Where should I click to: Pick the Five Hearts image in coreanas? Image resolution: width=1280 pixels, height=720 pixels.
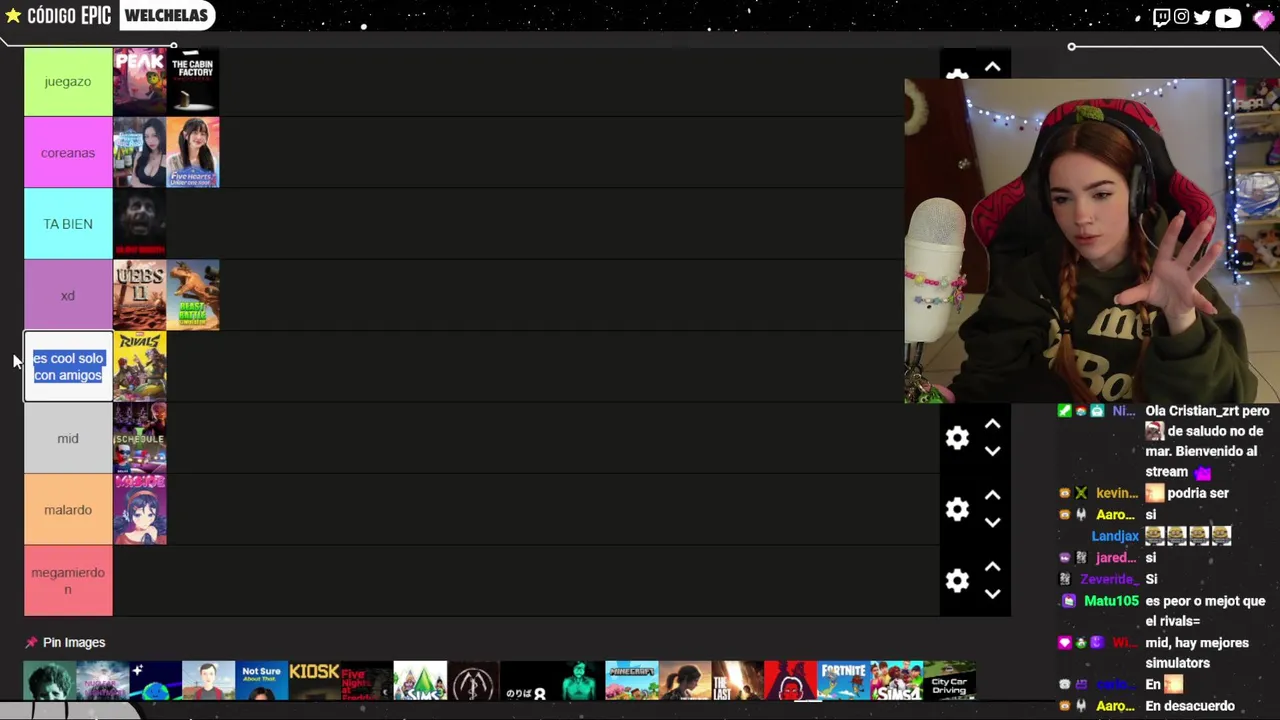point(193,153)
